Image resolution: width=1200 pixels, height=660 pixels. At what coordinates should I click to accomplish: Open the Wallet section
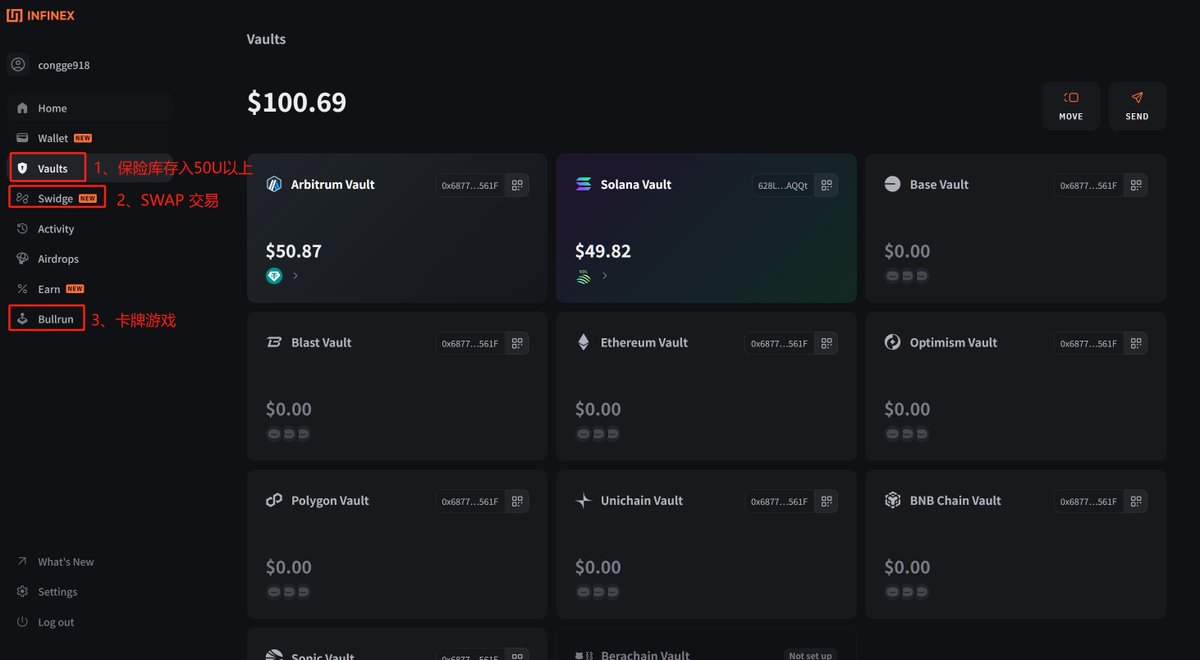coord(54,138)
